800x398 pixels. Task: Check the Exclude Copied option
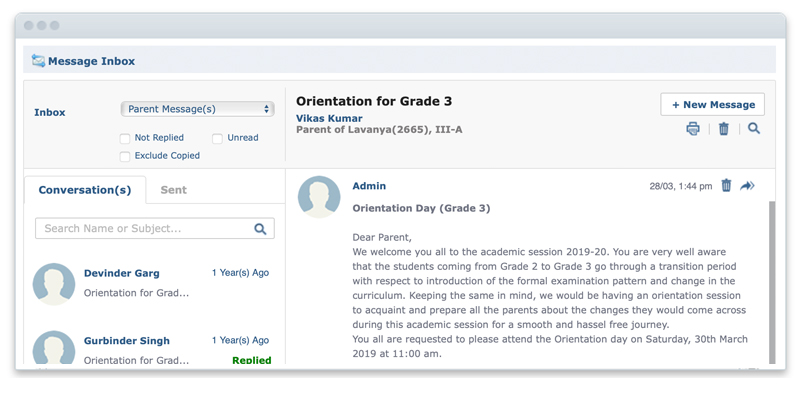point(125,157)
